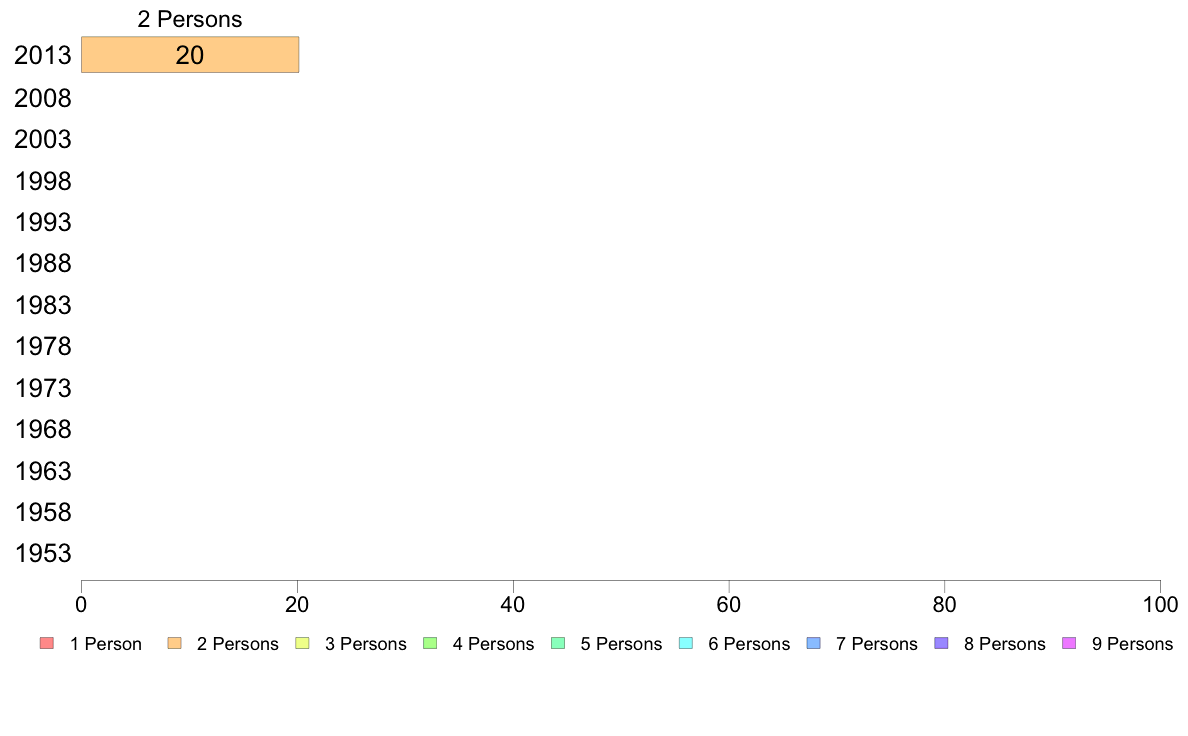Image resolution: width=1188 pixels, height=736 pixels.
Task: Click the 4 Persons green legend swatch
Action: point(430,644)
